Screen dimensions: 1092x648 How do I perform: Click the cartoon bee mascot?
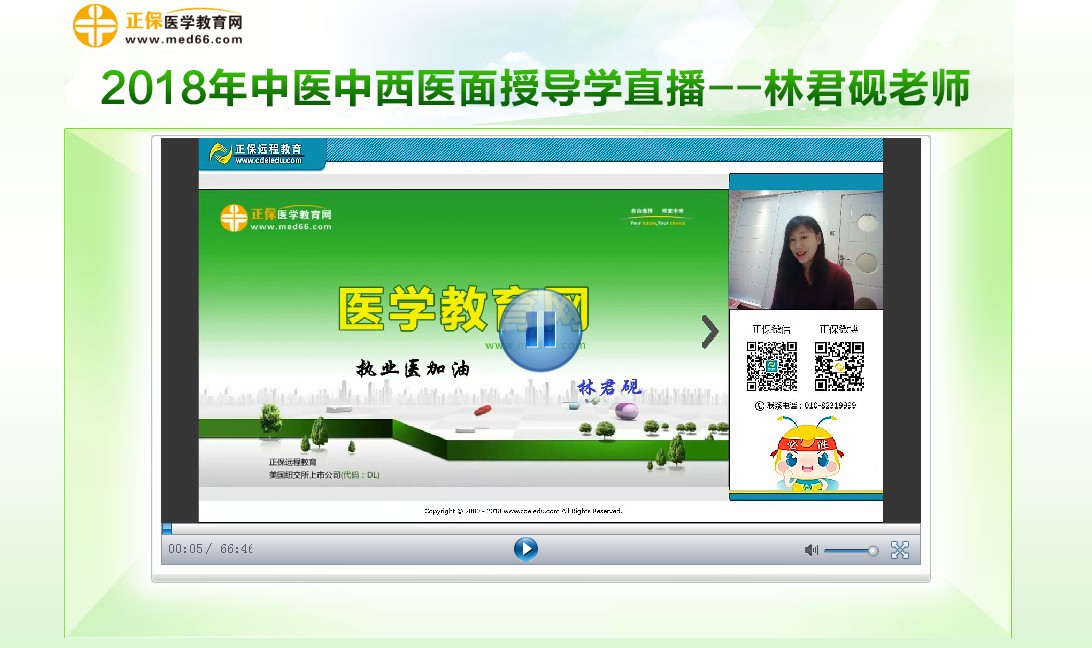[x=805, y=454]
